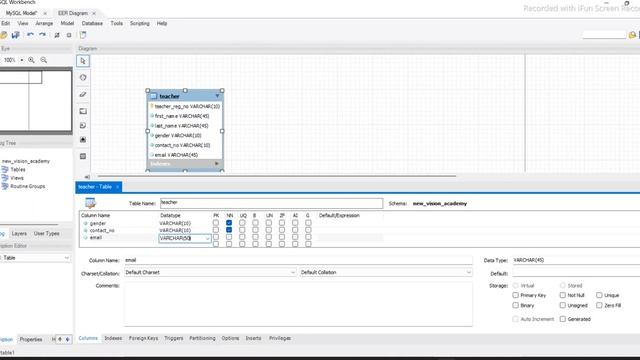This screenshot has height=360, width=640.
Task: Select the new image tool in diagram toolbar
Action: 83,140
